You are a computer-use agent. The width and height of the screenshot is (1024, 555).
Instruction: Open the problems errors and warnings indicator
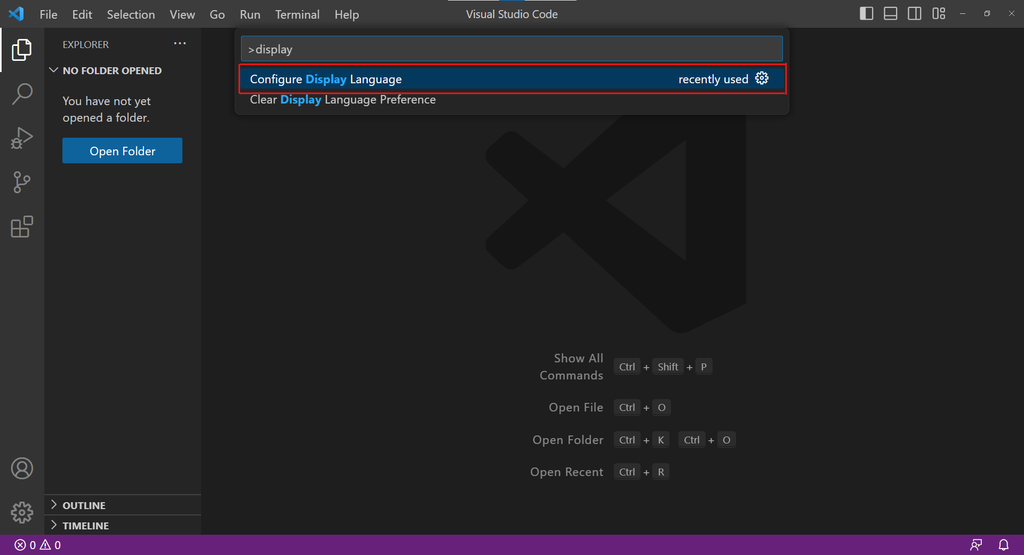[38, 545]
